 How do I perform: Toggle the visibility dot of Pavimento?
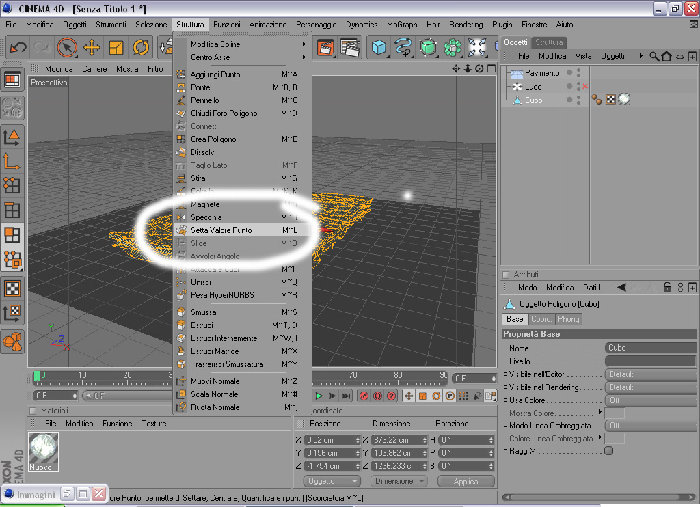tap(569, 72)
